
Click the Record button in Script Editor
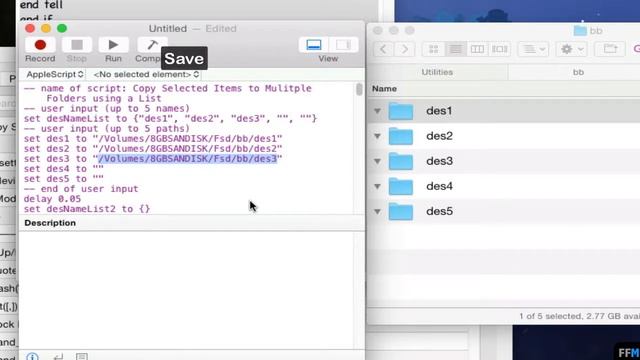tap(40, 45)
